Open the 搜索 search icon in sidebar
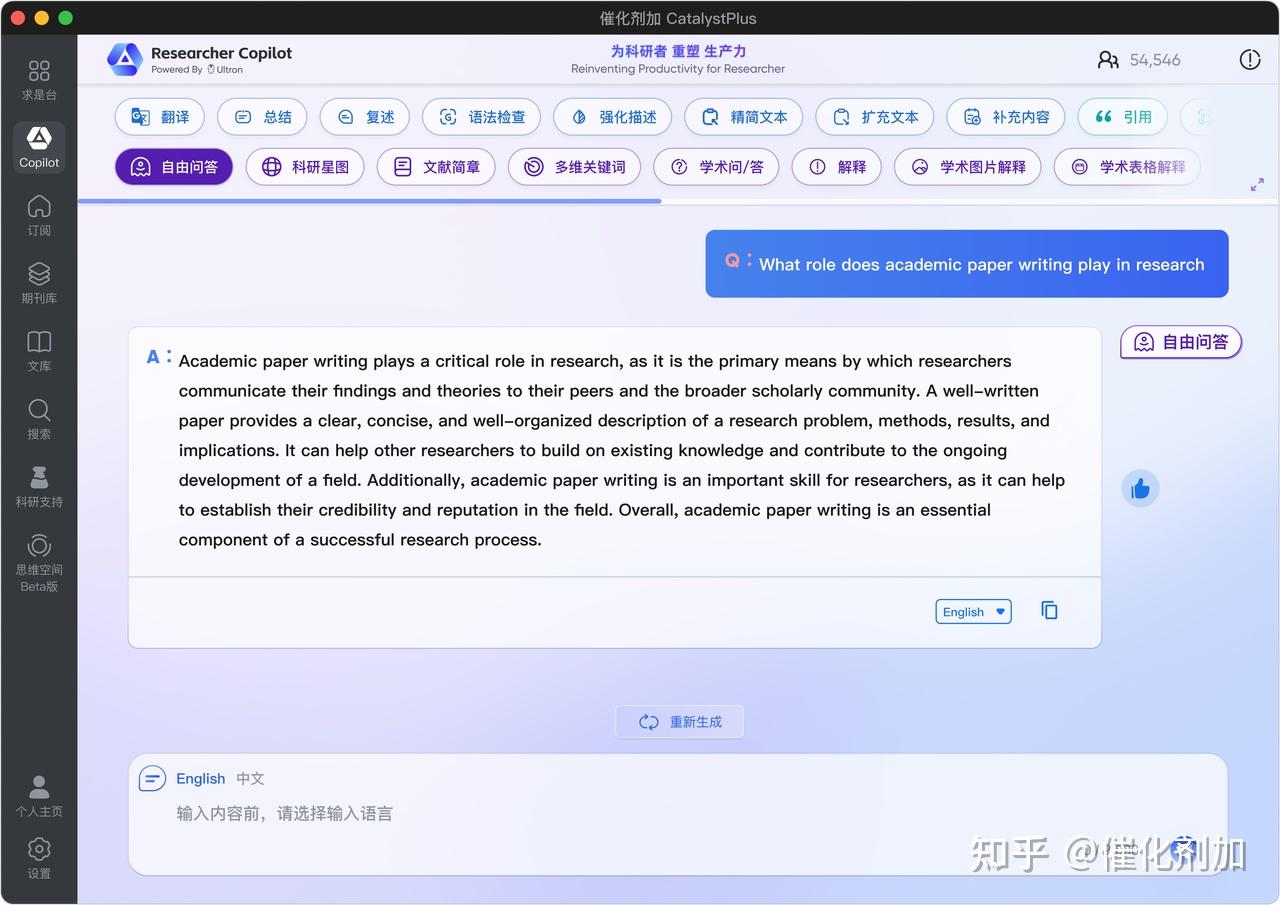 (x=39, y=418)
